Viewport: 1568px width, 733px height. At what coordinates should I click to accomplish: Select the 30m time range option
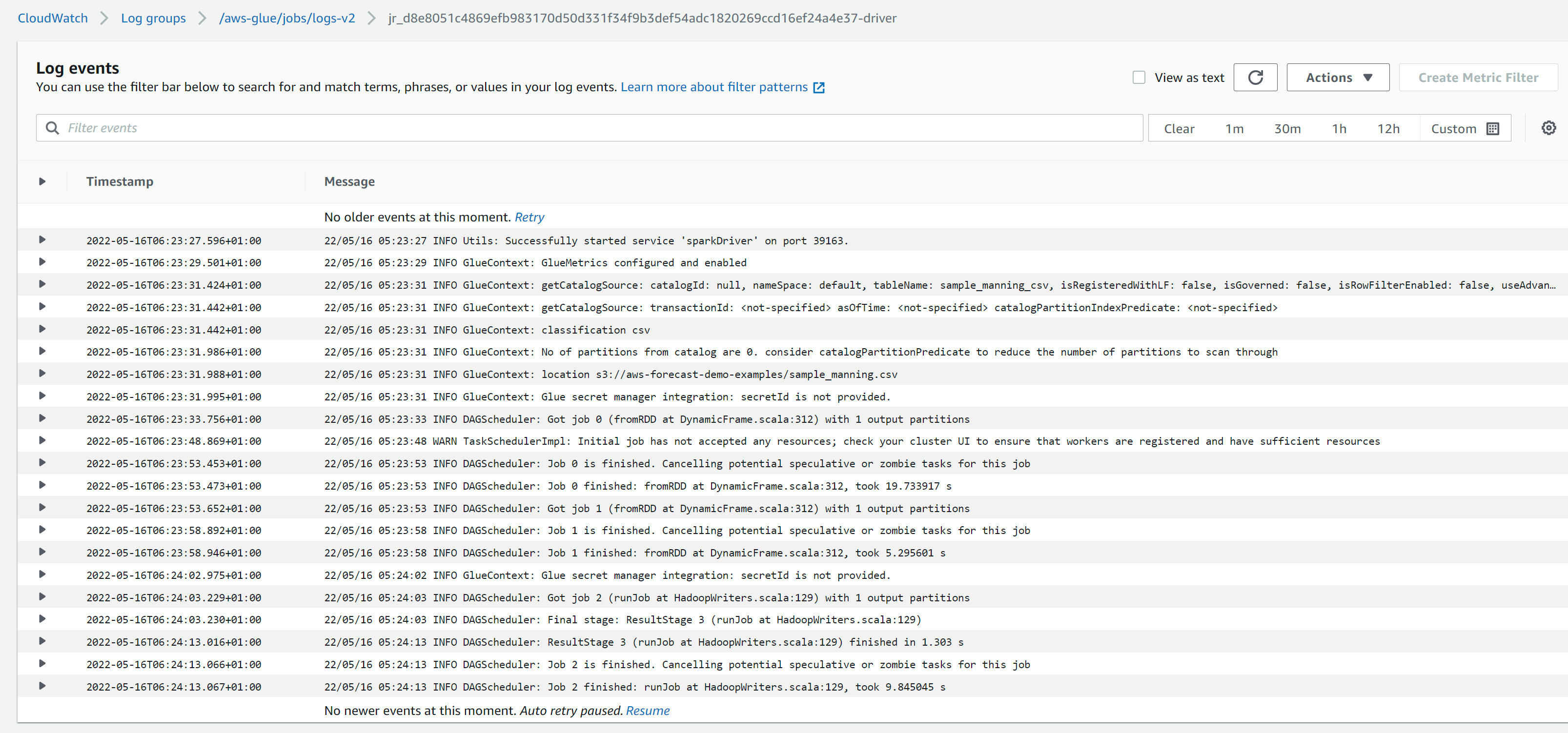coord(1287,128)
